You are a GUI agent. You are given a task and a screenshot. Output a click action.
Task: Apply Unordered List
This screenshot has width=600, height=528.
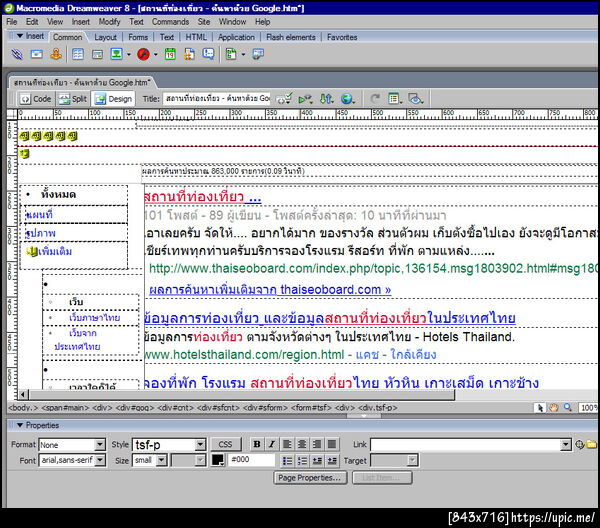tap(287, 460)
